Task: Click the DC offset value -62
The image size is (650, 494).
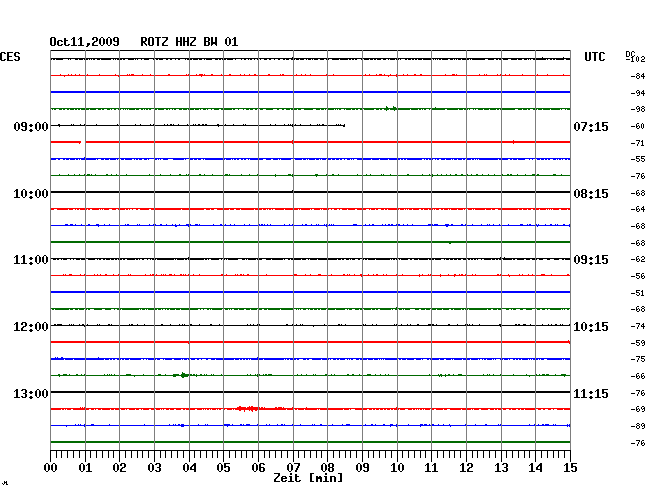Action: tap(638, 259)
